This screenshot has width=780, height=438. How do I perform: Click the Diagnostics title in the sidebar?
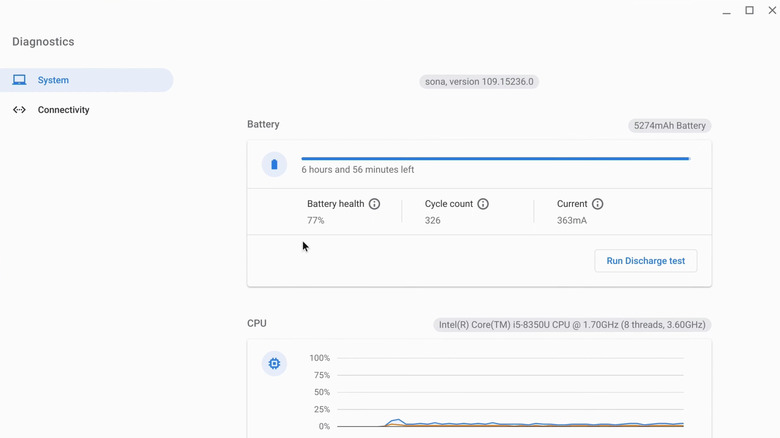pyautogui.click(x=43, y=42)
